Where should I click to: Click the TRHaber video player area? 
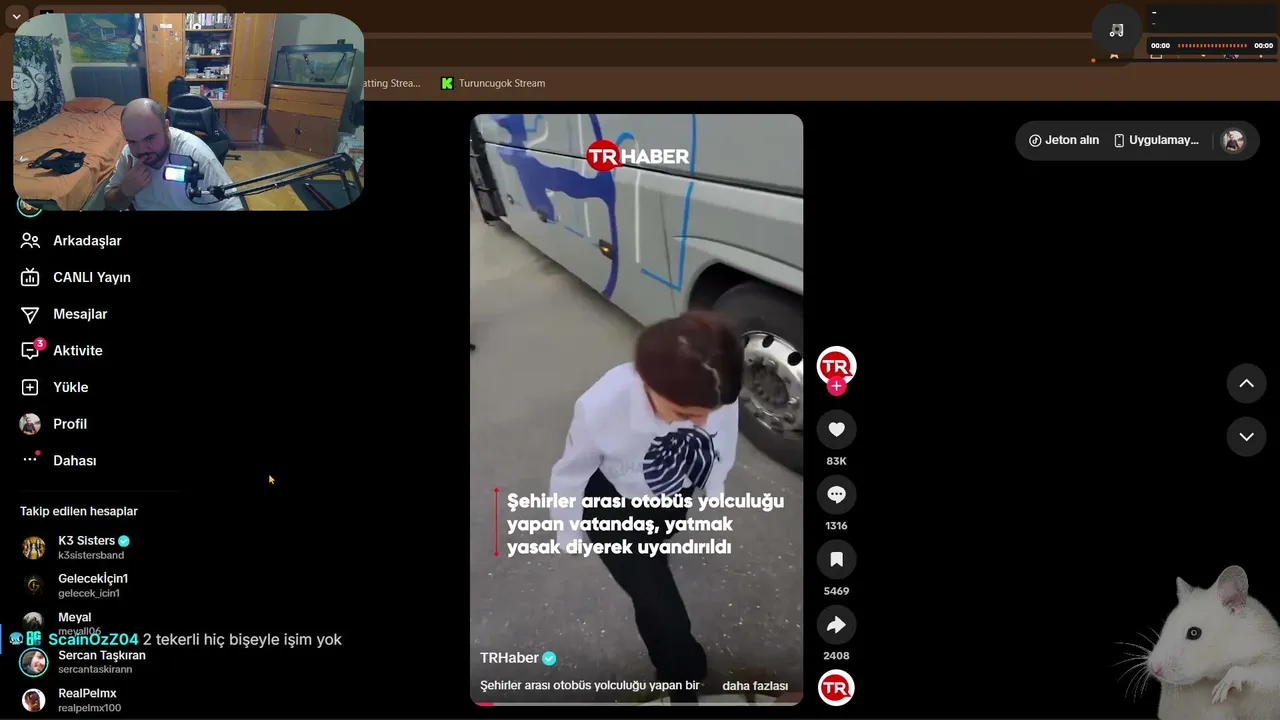coord(637,409)
